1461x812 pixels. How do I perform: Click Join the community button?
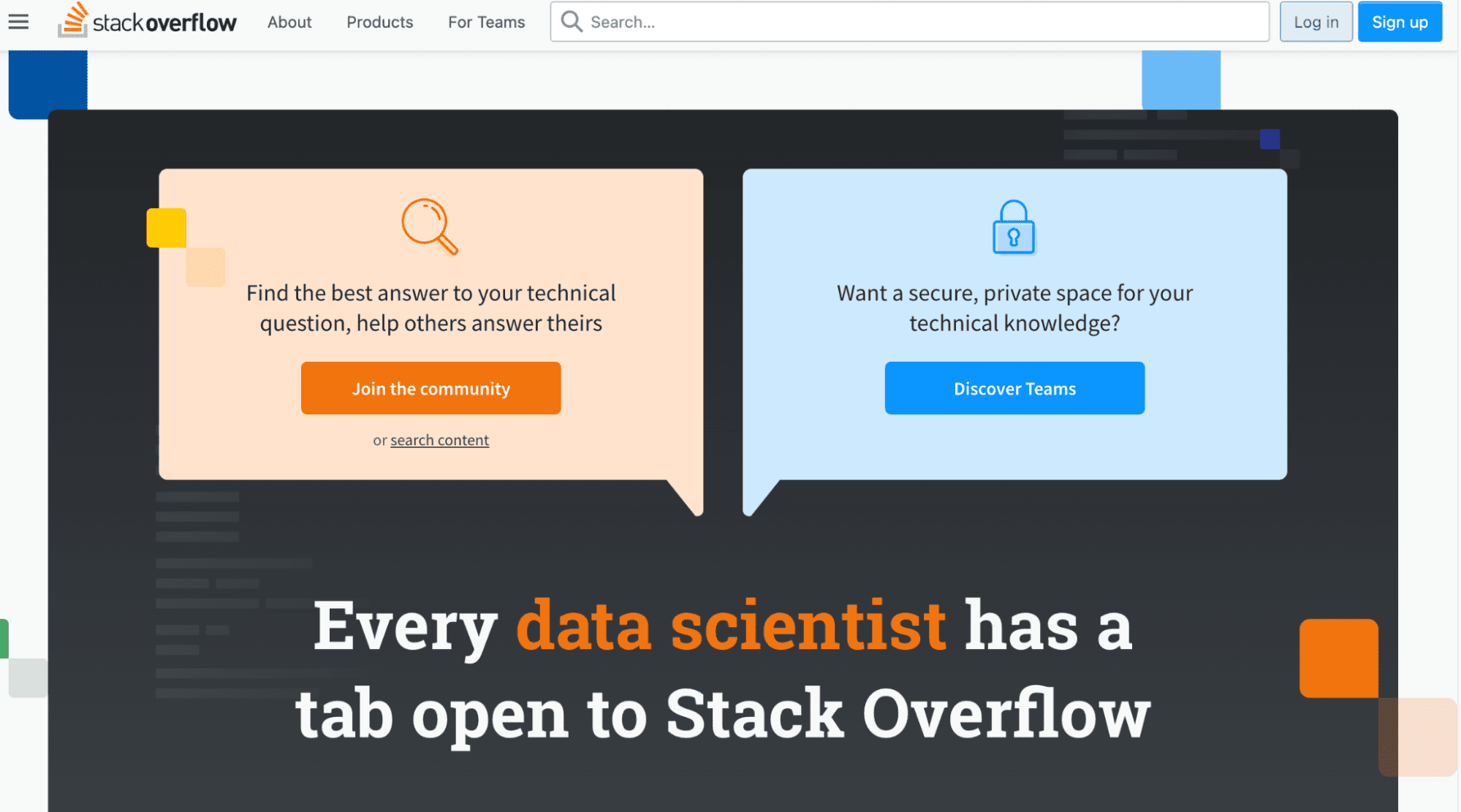tap(431, 388)
